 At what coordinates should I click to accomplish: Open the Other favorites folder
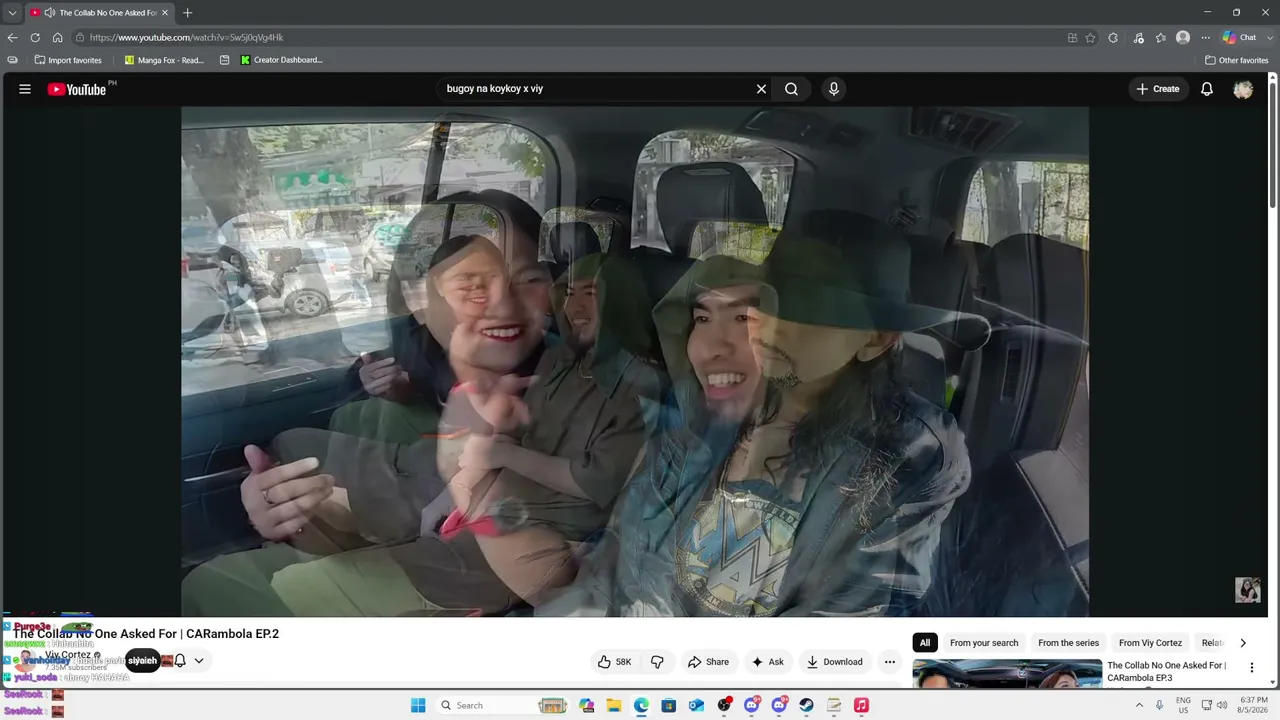1237,60
